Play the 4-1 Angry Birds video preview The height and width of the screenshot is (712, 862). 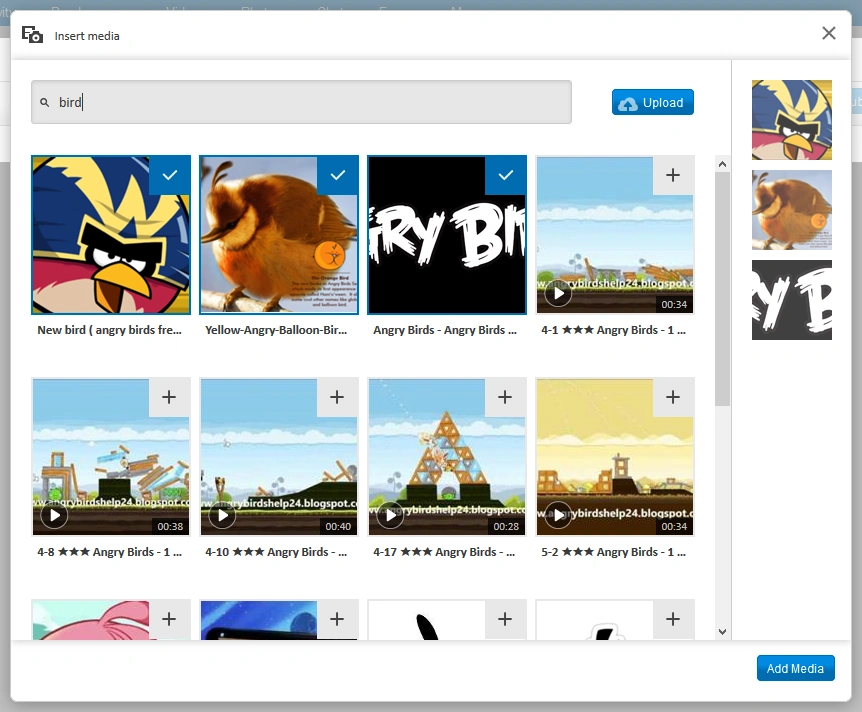[x=558, y=293]
